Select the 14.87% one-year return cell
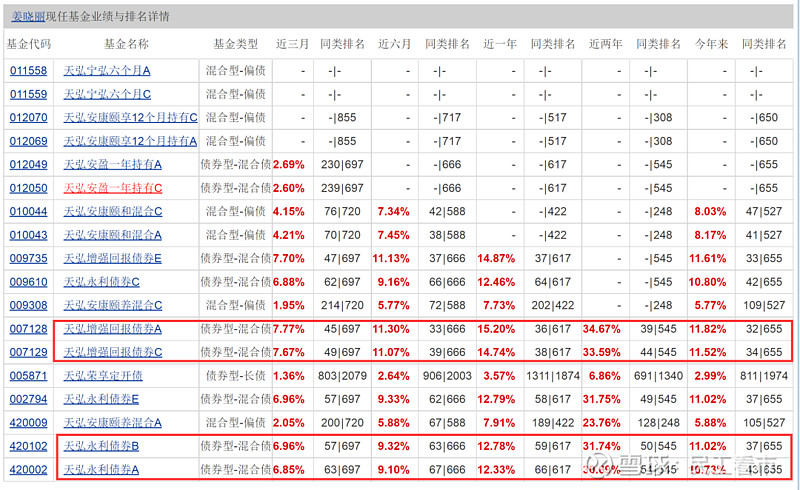The height and width of the screenshot is (490, 800). 496,258
